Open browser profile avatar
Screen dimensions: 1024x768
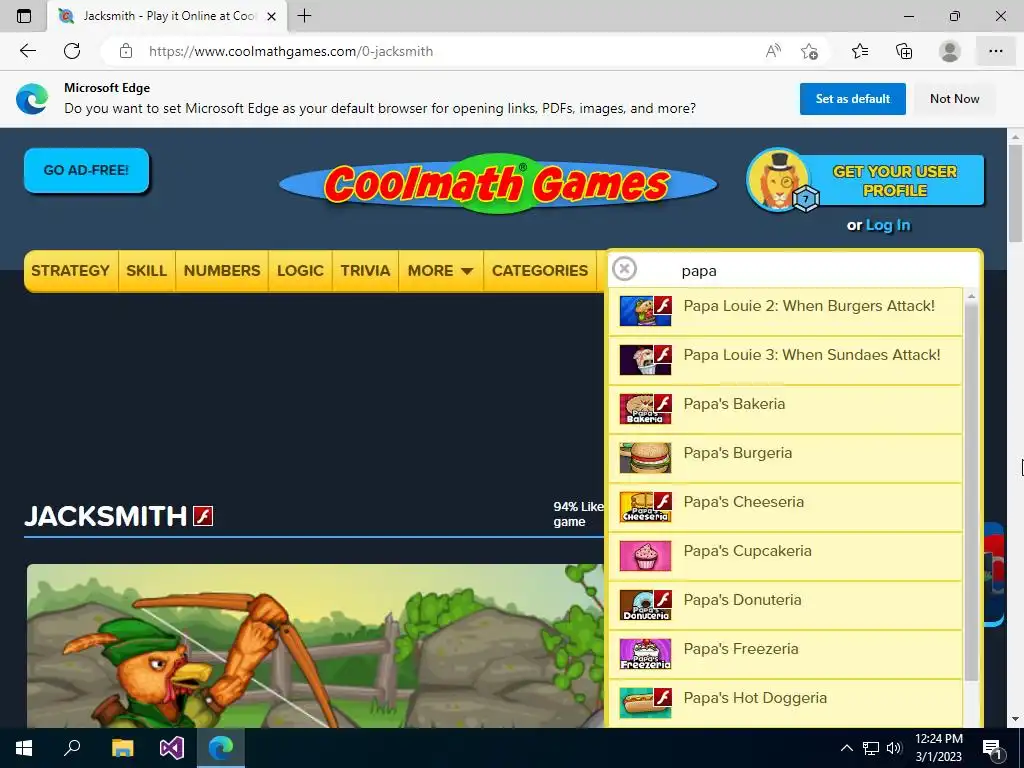950,51
